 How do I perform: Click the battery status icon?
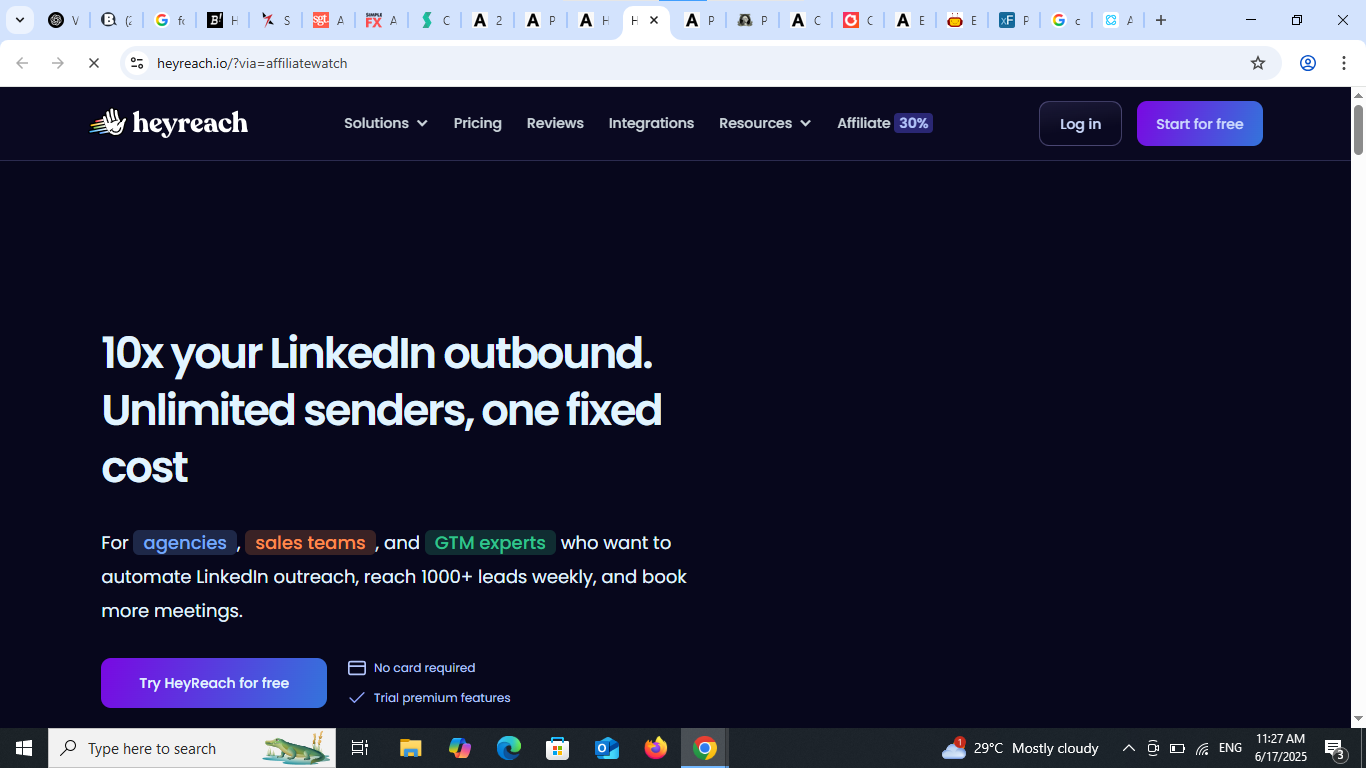point(1178,748)
